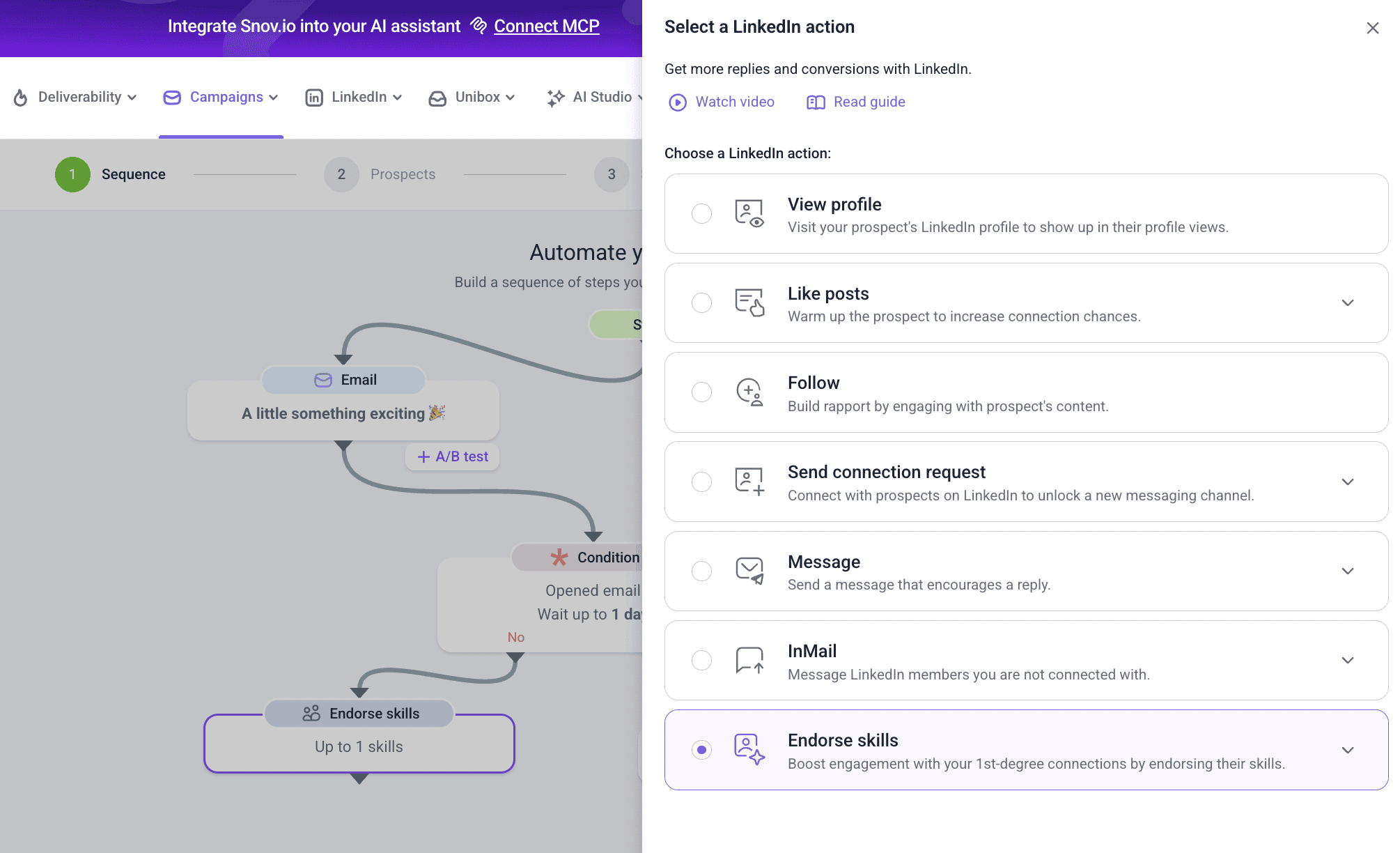Click the Endorse skills action icon

(x=749, y=750)
